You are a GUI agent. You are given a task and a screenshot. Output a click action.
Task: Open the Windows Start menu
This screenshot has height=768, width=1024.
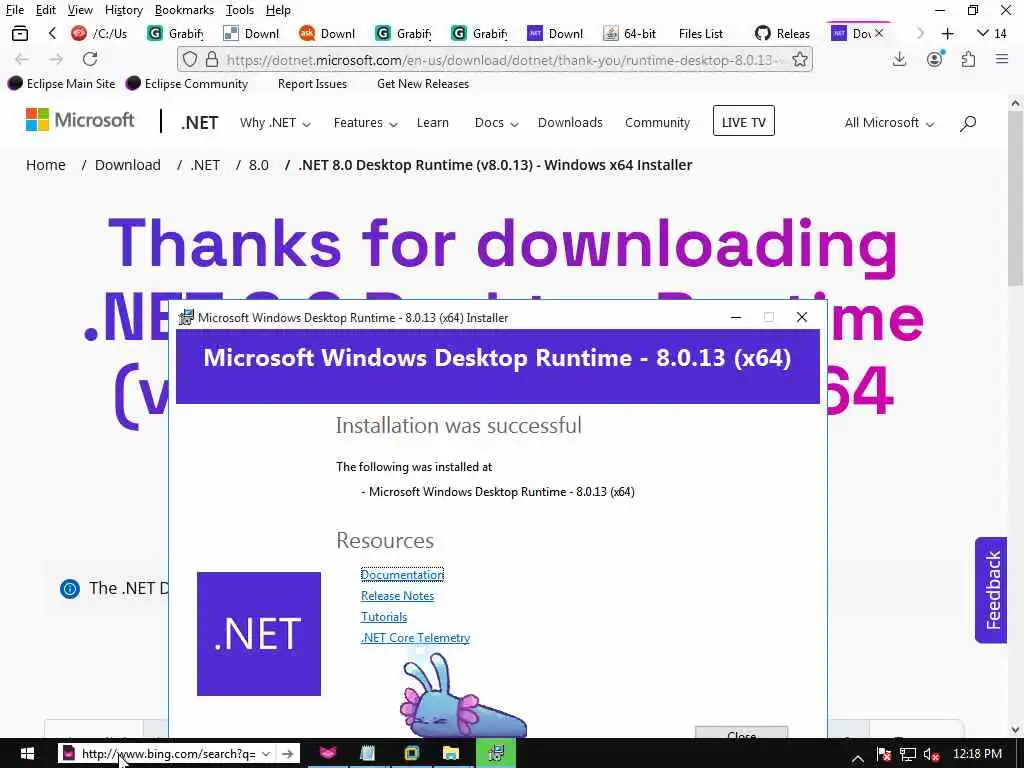coord(27,754)
